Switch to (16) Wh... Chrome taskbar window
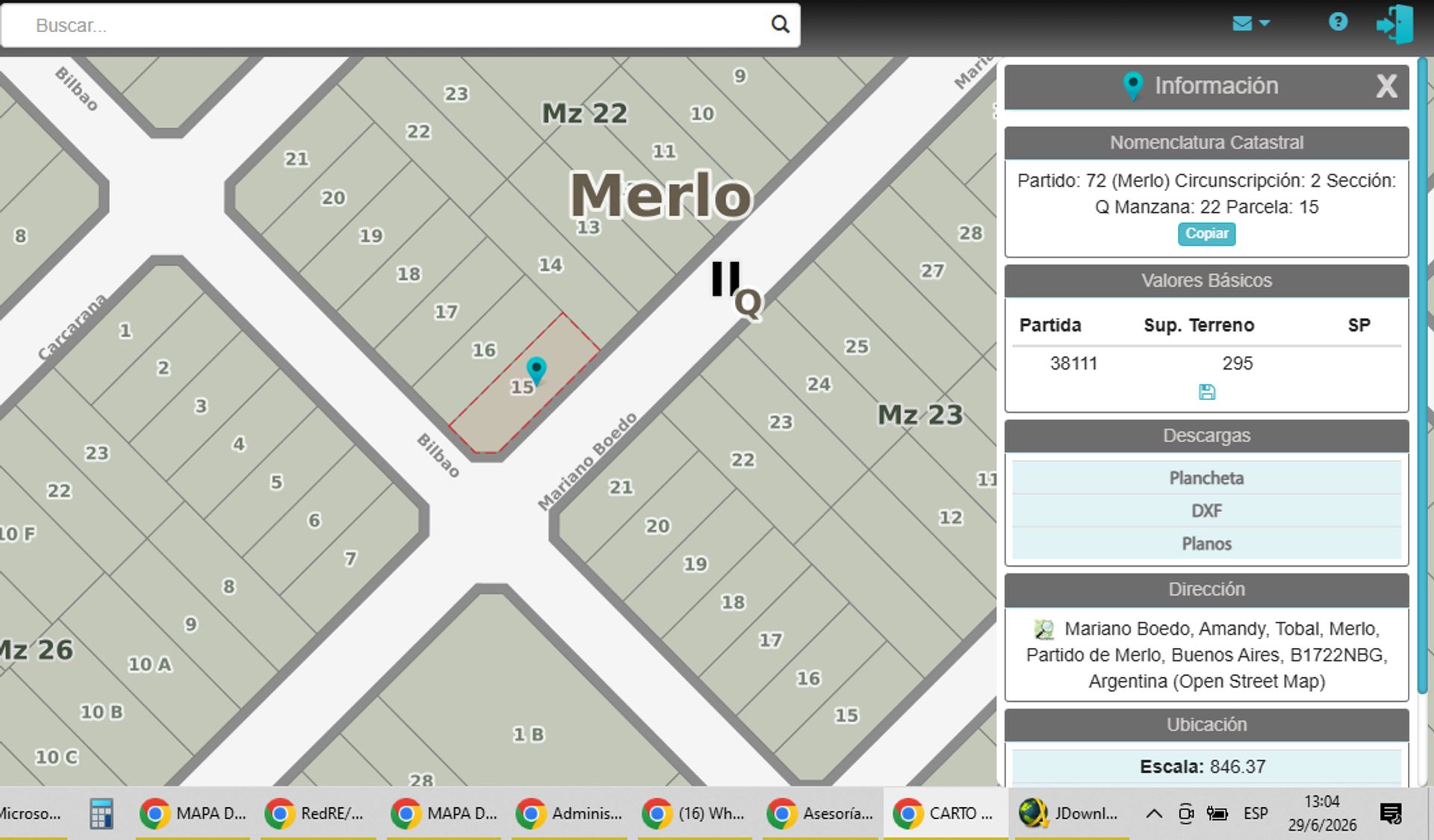The width and height of the screenshot is (1434, 840). [695, 814]
